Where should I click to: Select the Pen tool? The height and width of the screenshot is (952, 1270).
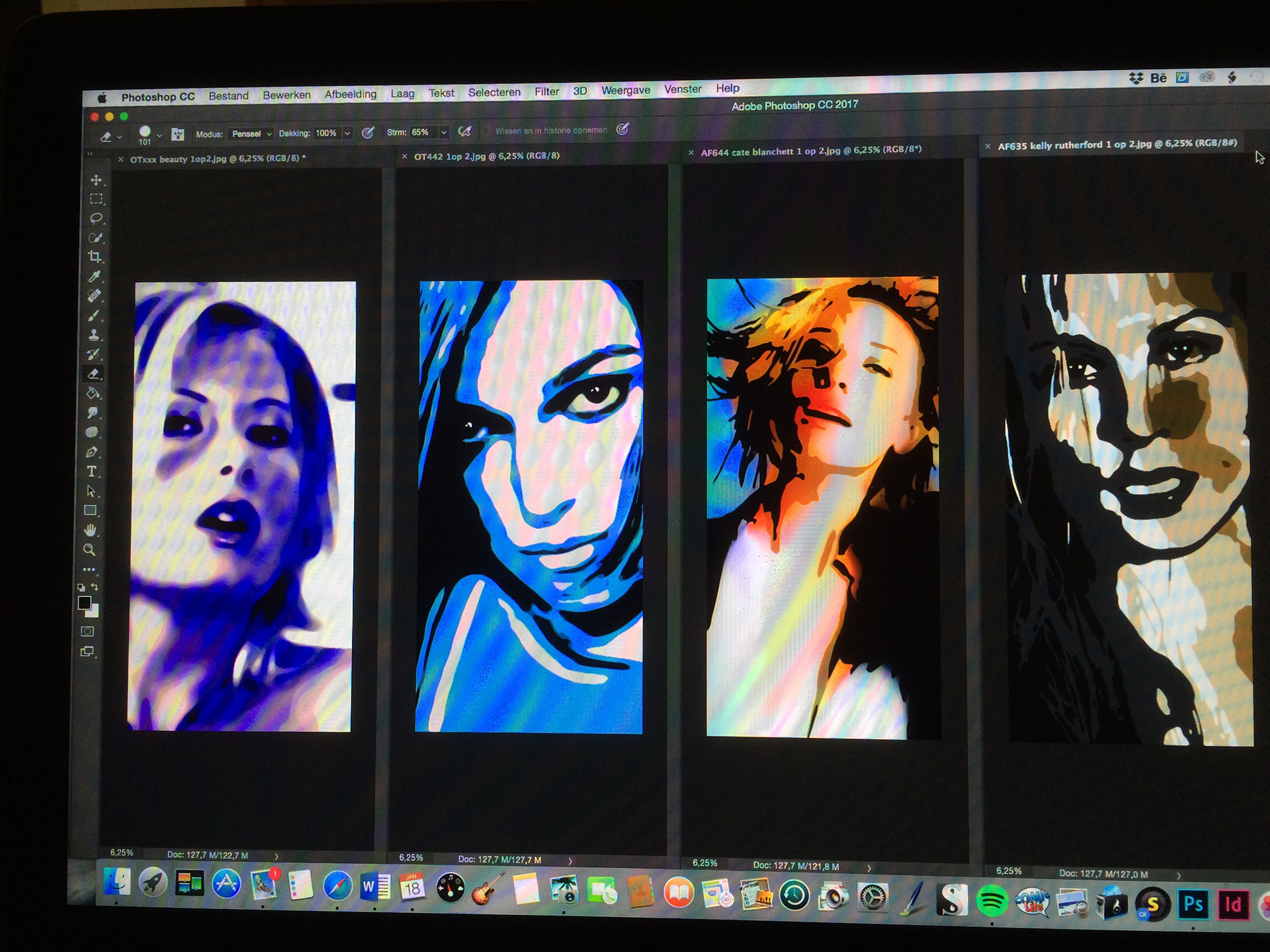click(92, 452)
